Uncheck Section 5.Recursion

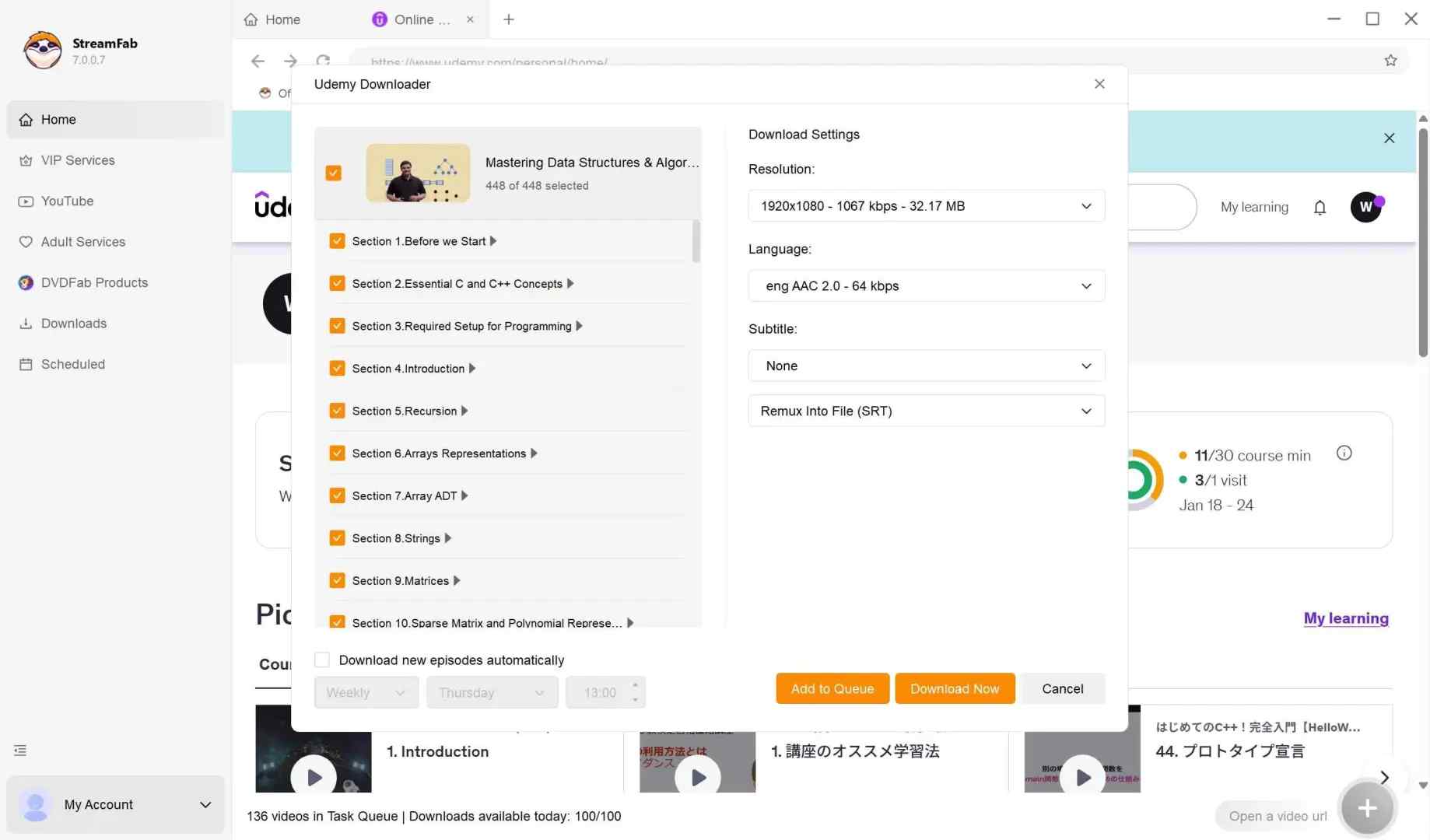click(337, 410)
